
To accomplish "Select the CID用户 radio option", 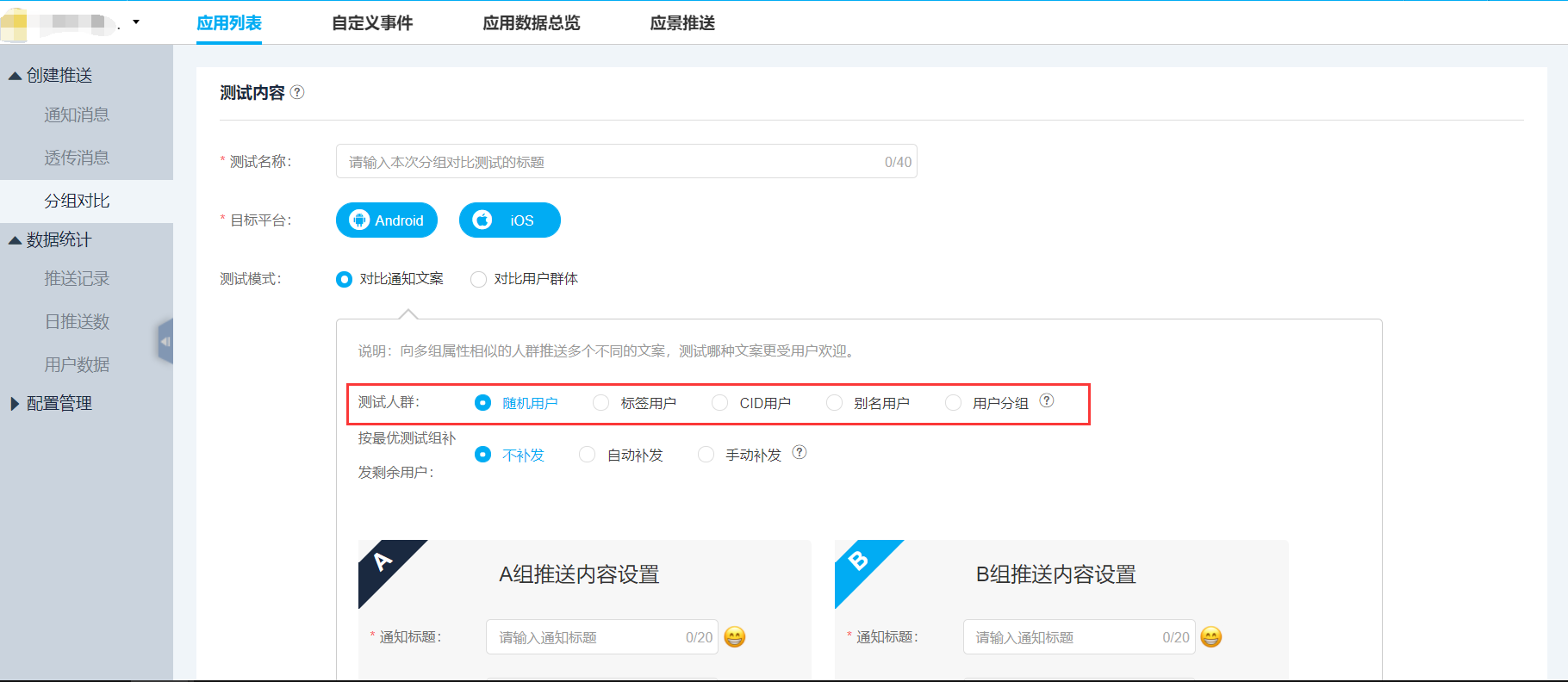I will tap(720, 403).
